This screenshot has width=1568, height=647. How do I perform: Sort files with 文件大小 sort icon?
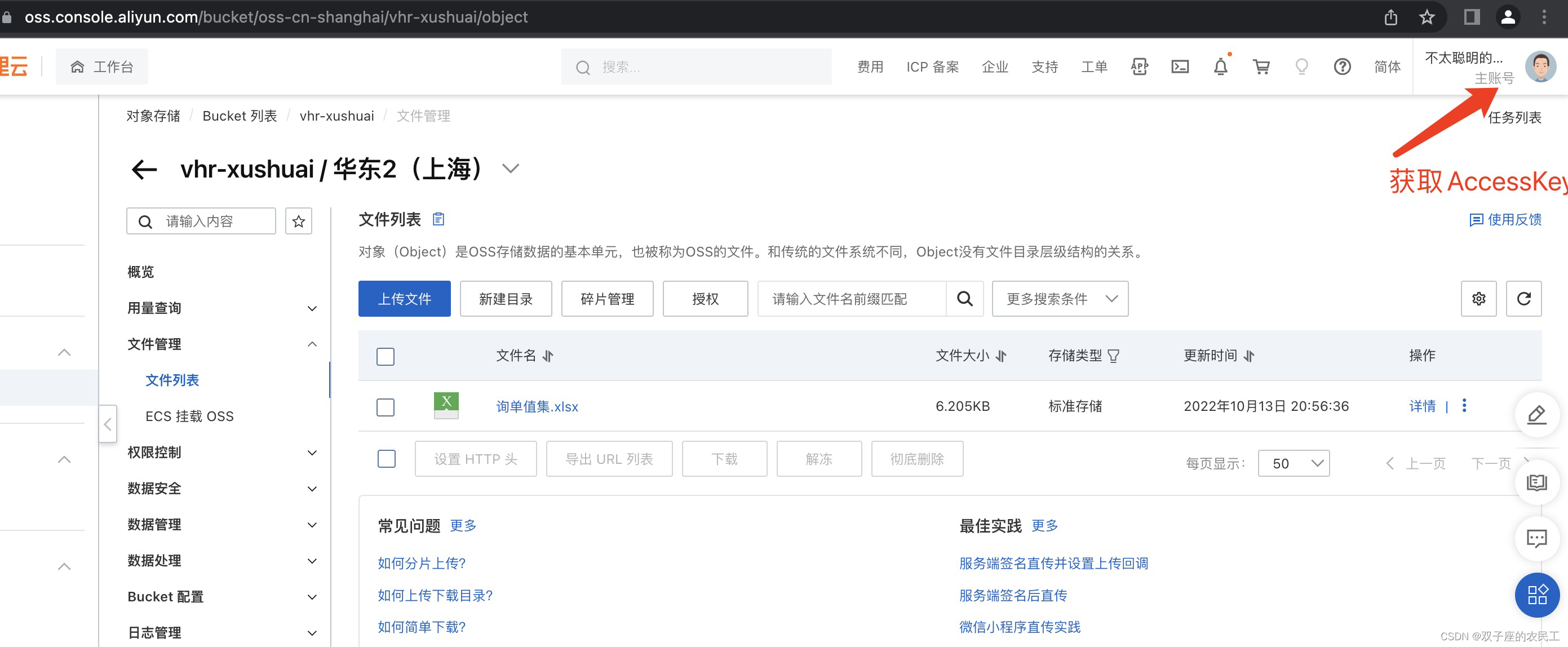[1000, 356]
